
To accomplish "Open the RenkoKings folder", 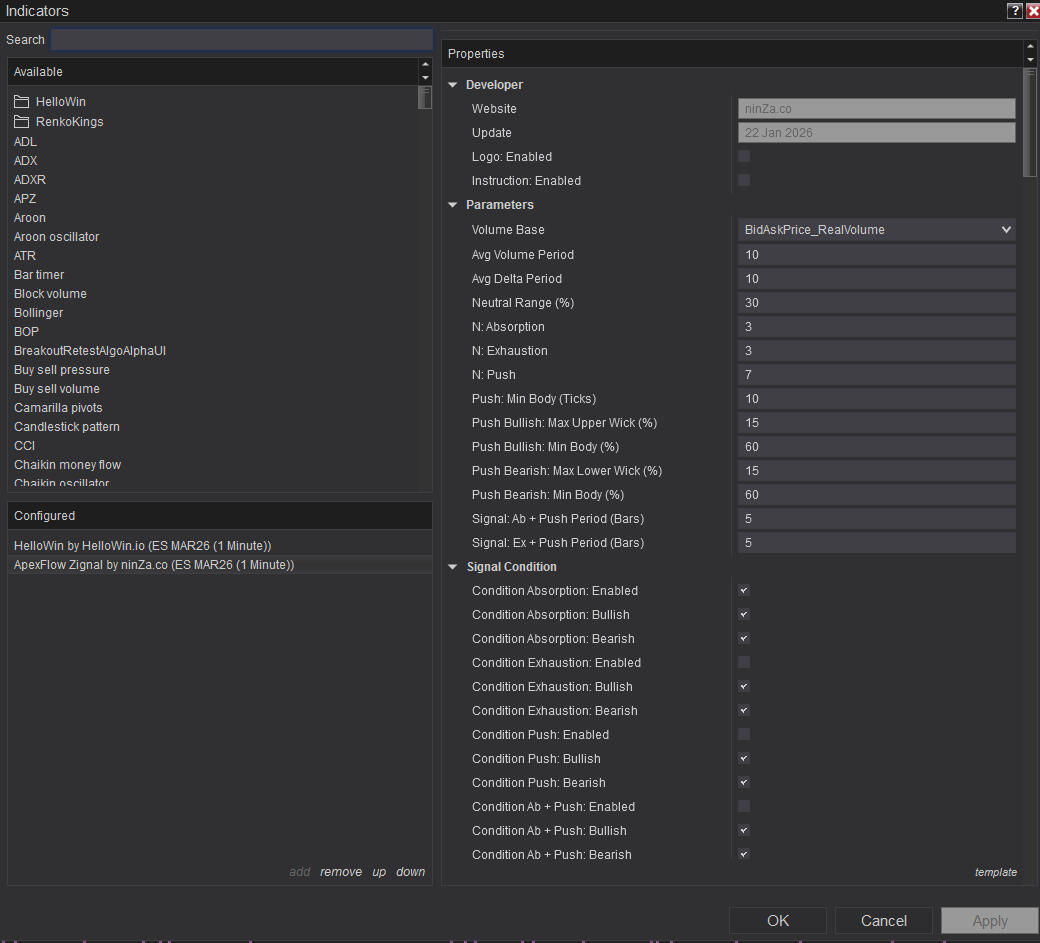I will [x=68, y=122].
